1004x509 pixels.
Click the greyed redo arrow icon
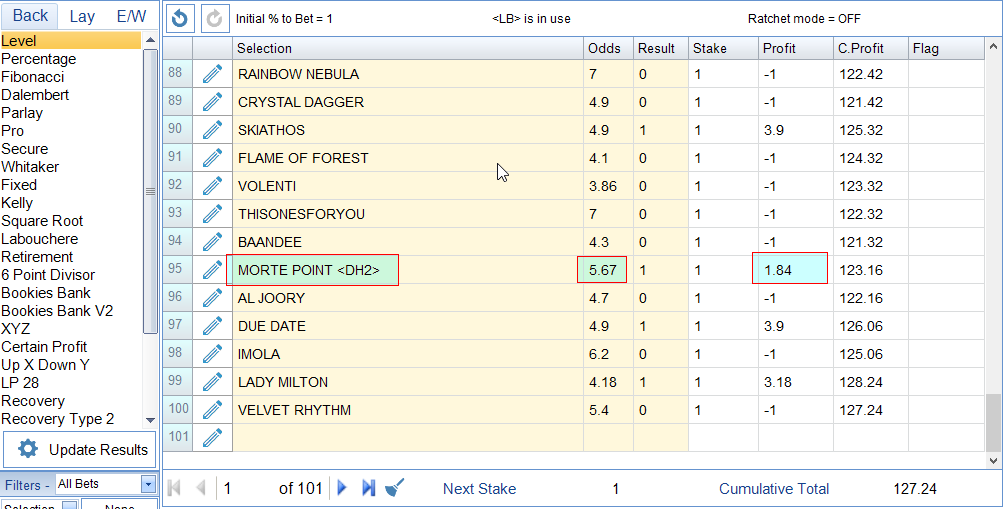tap(214, 18)
